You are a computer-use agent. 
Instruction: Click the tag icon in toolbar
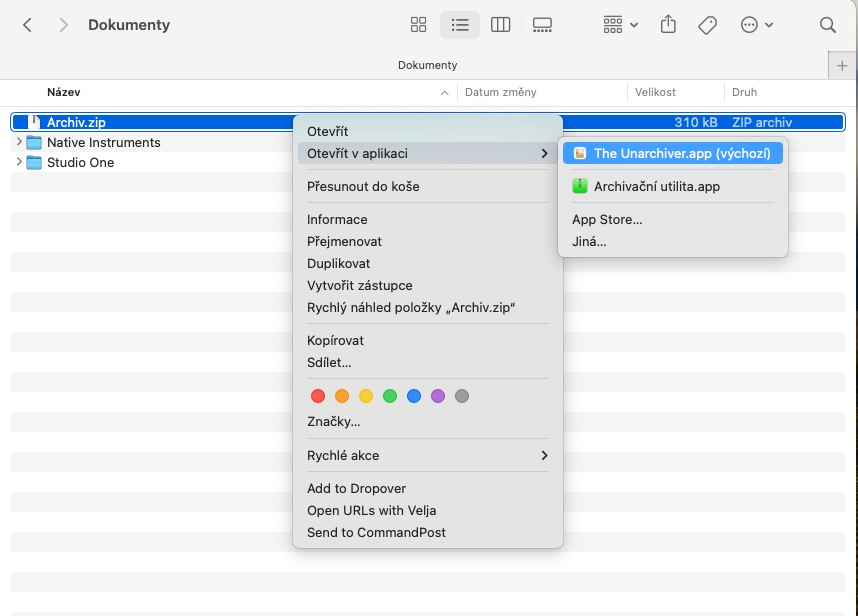(707, 25)
